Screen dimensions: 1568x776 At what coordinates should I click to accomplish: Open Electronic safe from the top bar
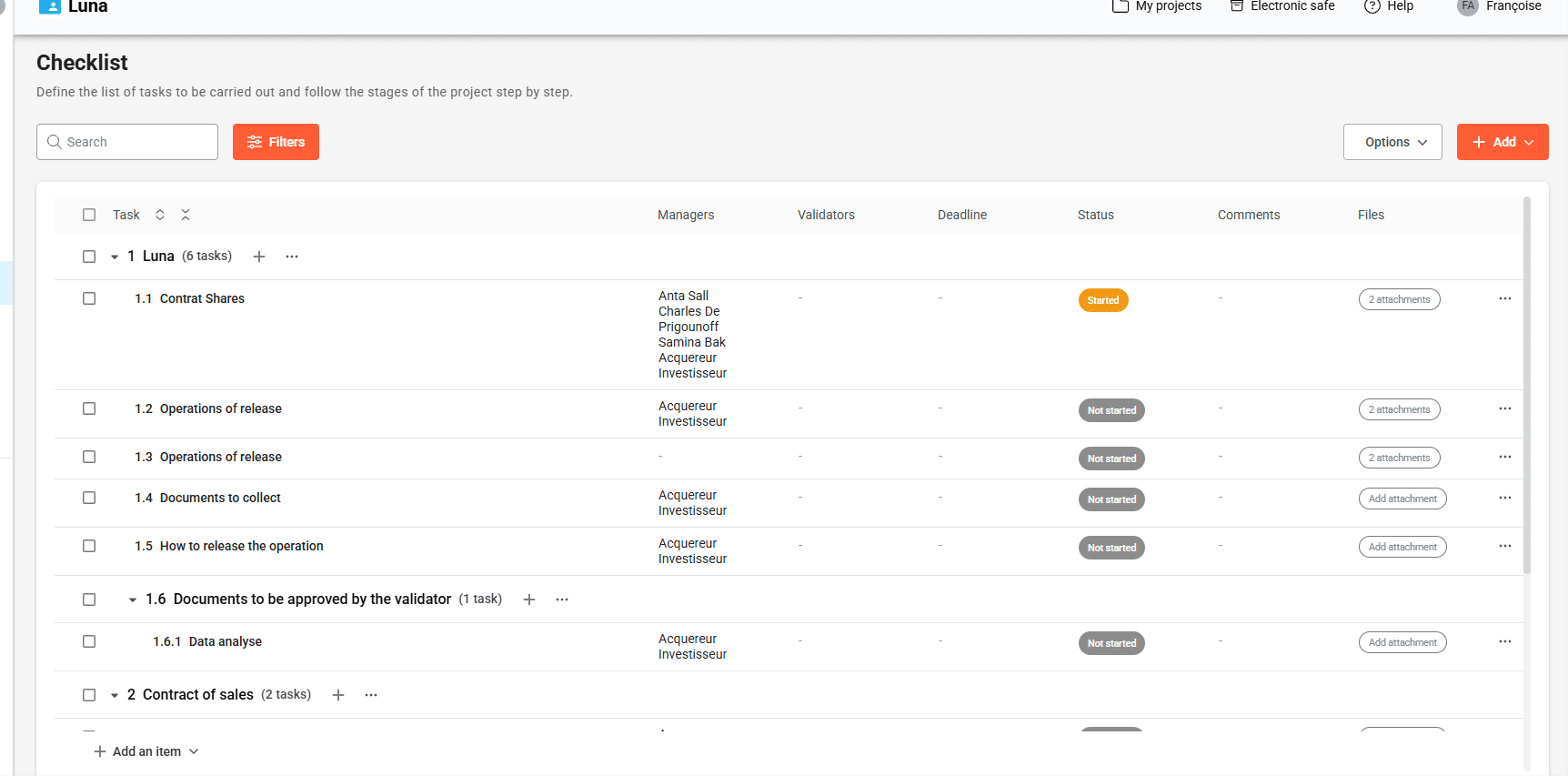[x=1282, y=6]
